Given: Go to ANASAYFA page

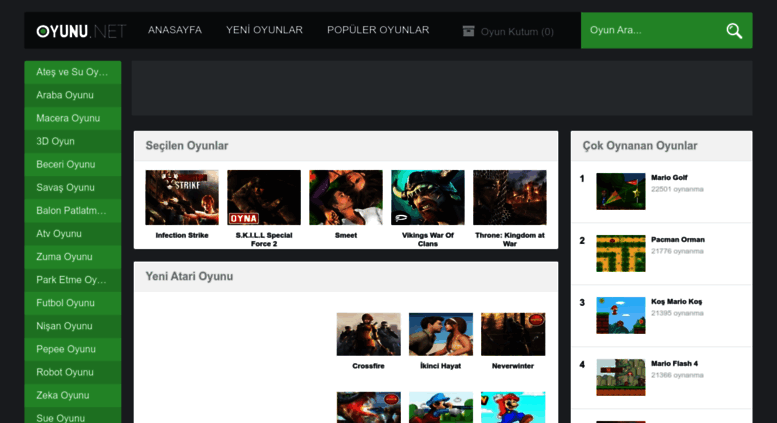Looking at the screenshot, I should [175, 30].
